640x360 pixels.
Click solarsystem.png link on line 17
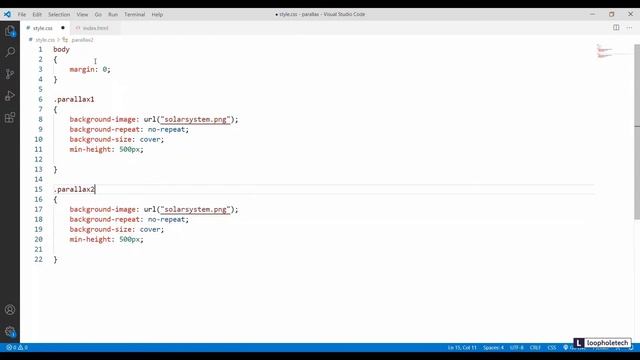195,209
